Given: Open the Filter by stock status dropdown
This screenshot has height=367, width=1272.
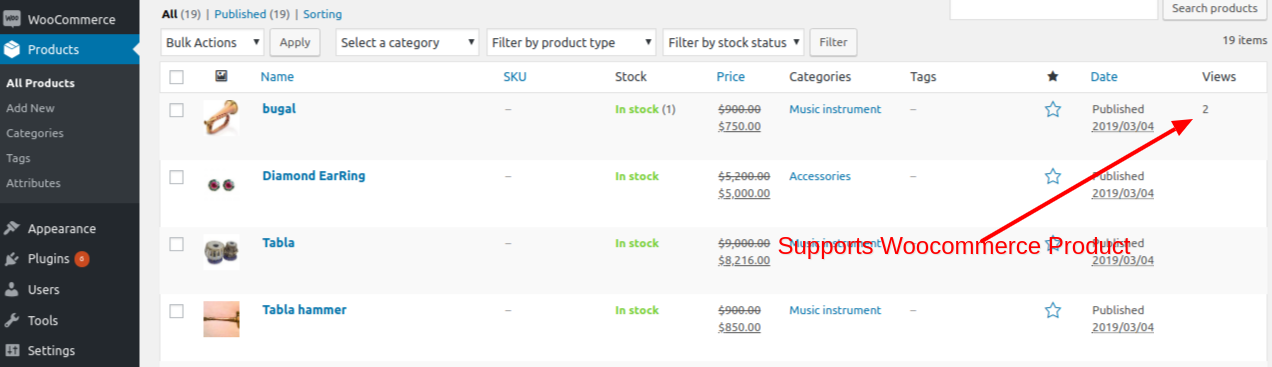Looking at the screenshot, I should 733,42.
